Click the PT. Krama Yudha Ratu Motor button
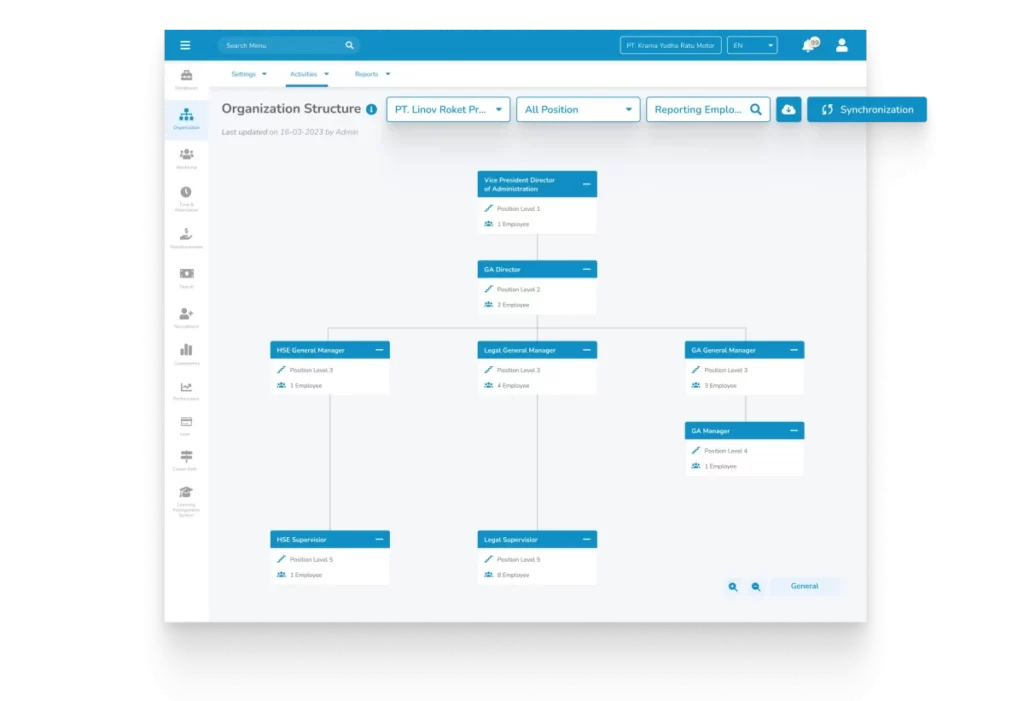This screenshot has height=701, width=1024. click(671, 45)
